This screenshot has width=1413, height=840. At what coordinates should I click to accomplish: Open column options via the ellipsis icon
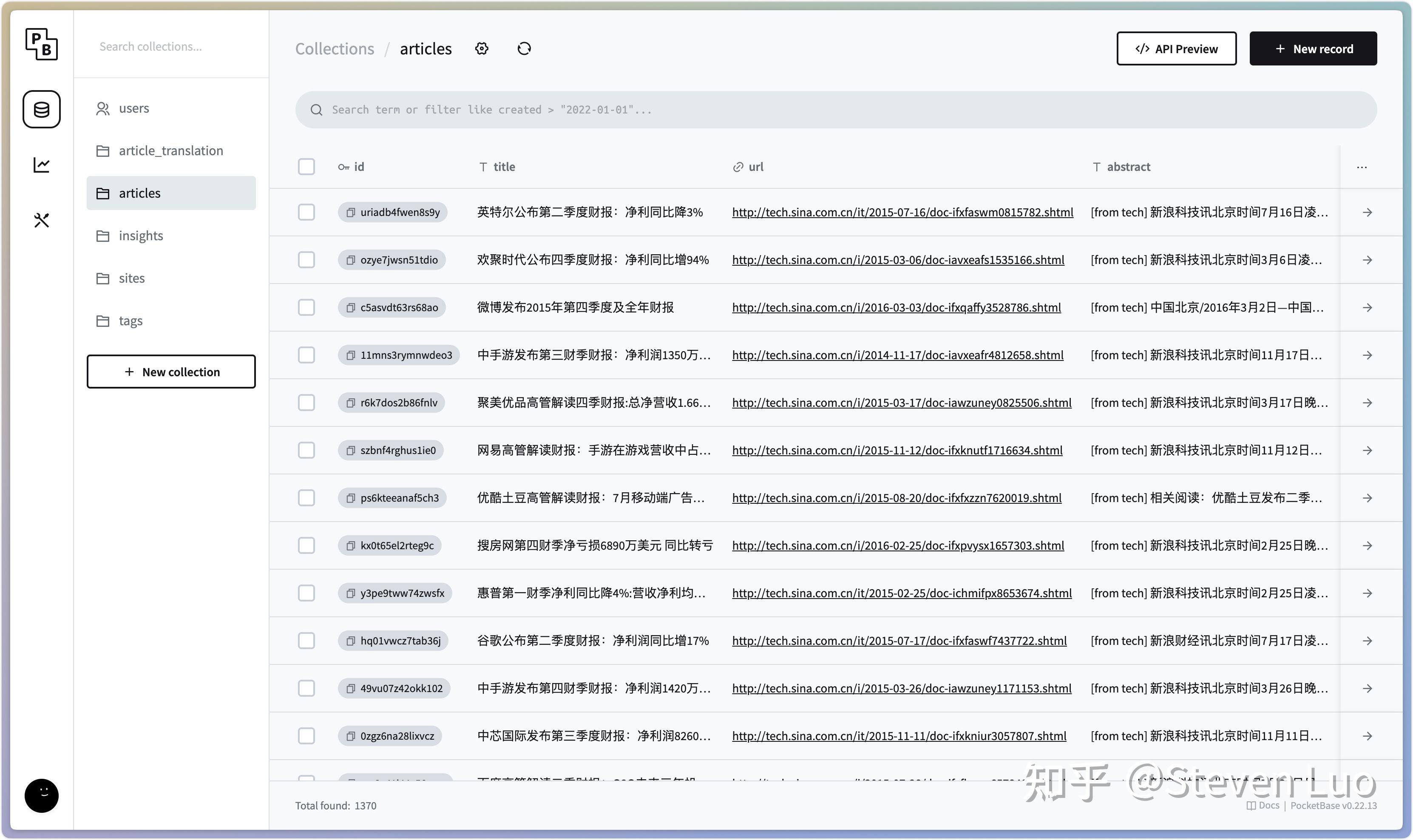click(1362, 167)
